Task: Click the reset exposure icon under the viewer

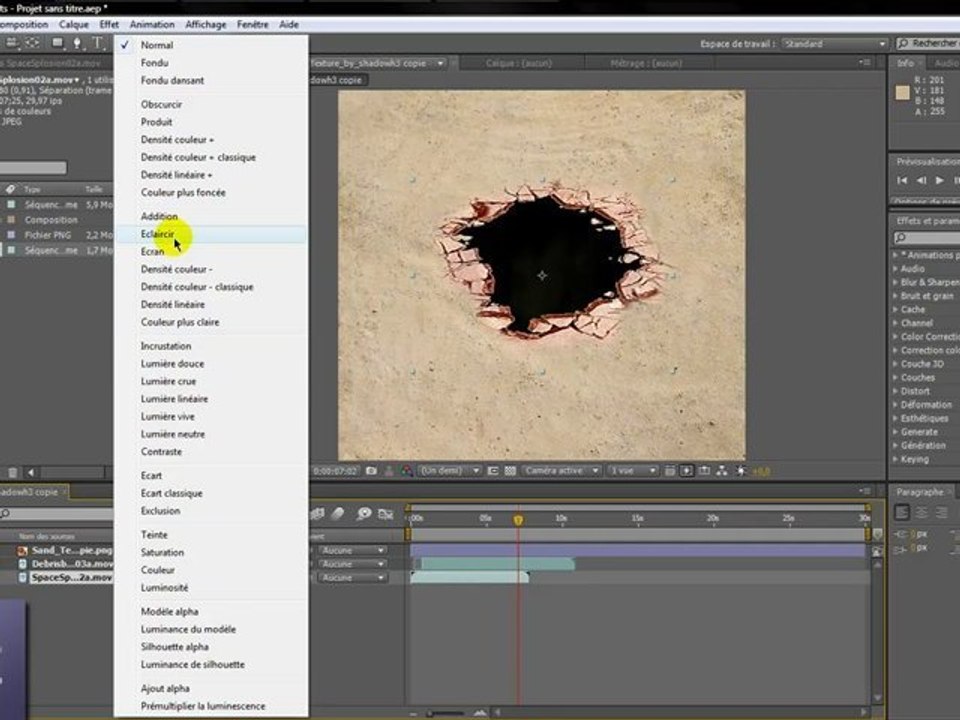Action: point(741,471)
